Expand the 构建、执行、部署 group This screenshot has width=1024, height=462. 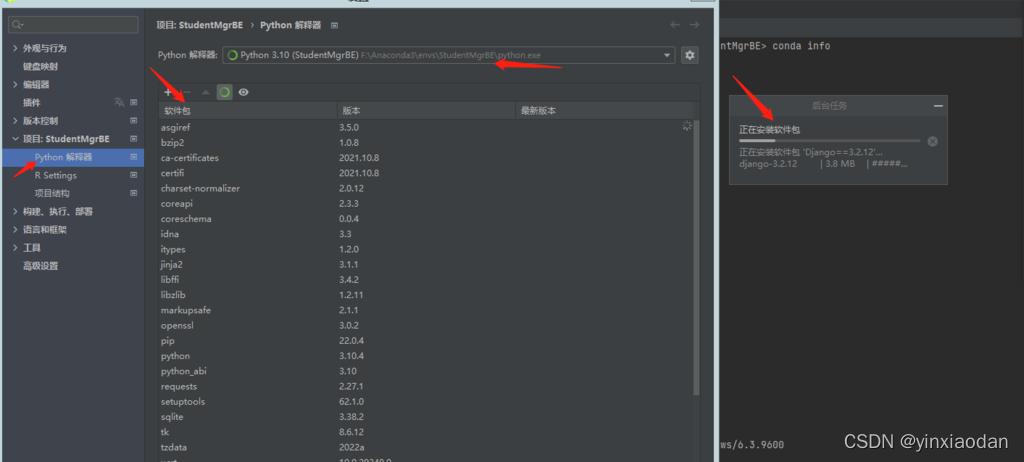[15, 212]
